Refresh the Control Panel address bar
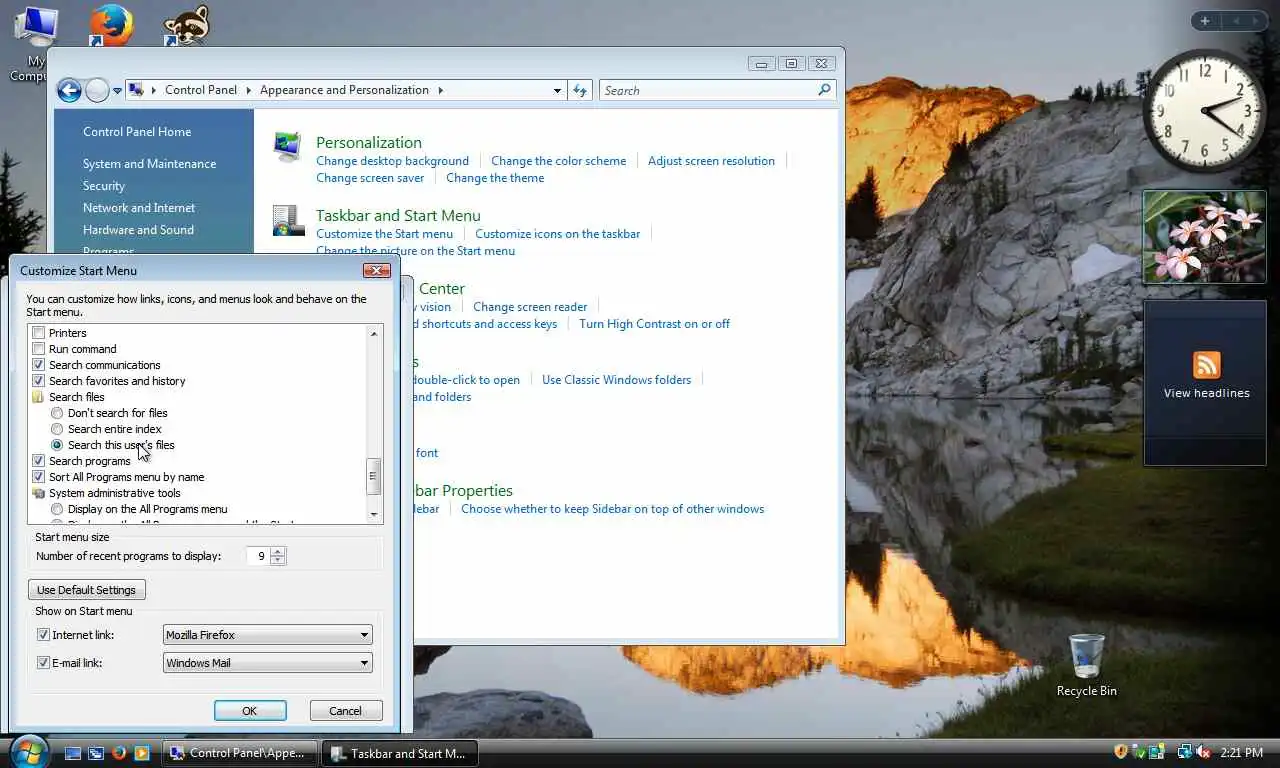The image size is (1280, 768). click(580, 90)
